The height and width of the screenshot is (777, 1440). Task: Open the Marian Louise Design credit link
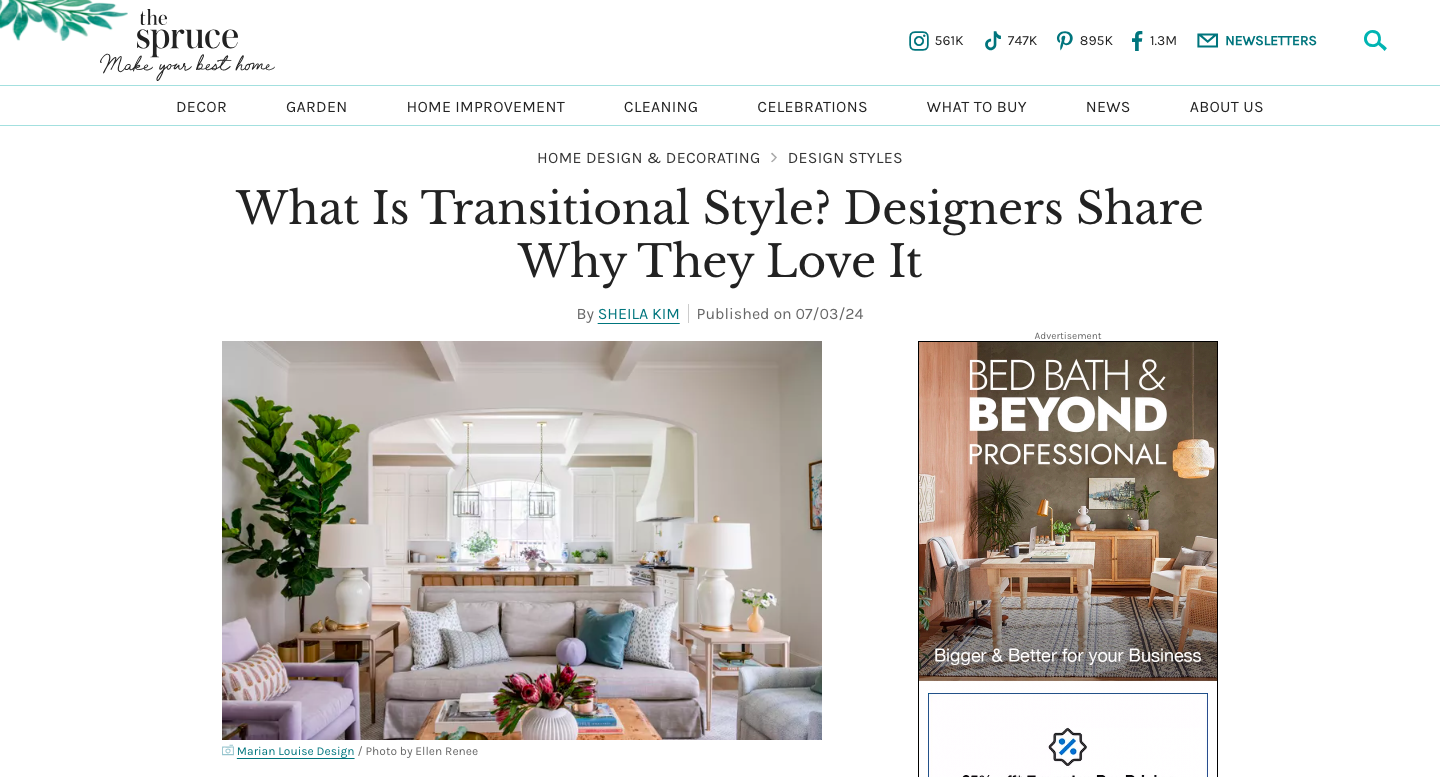pos(296,752)
